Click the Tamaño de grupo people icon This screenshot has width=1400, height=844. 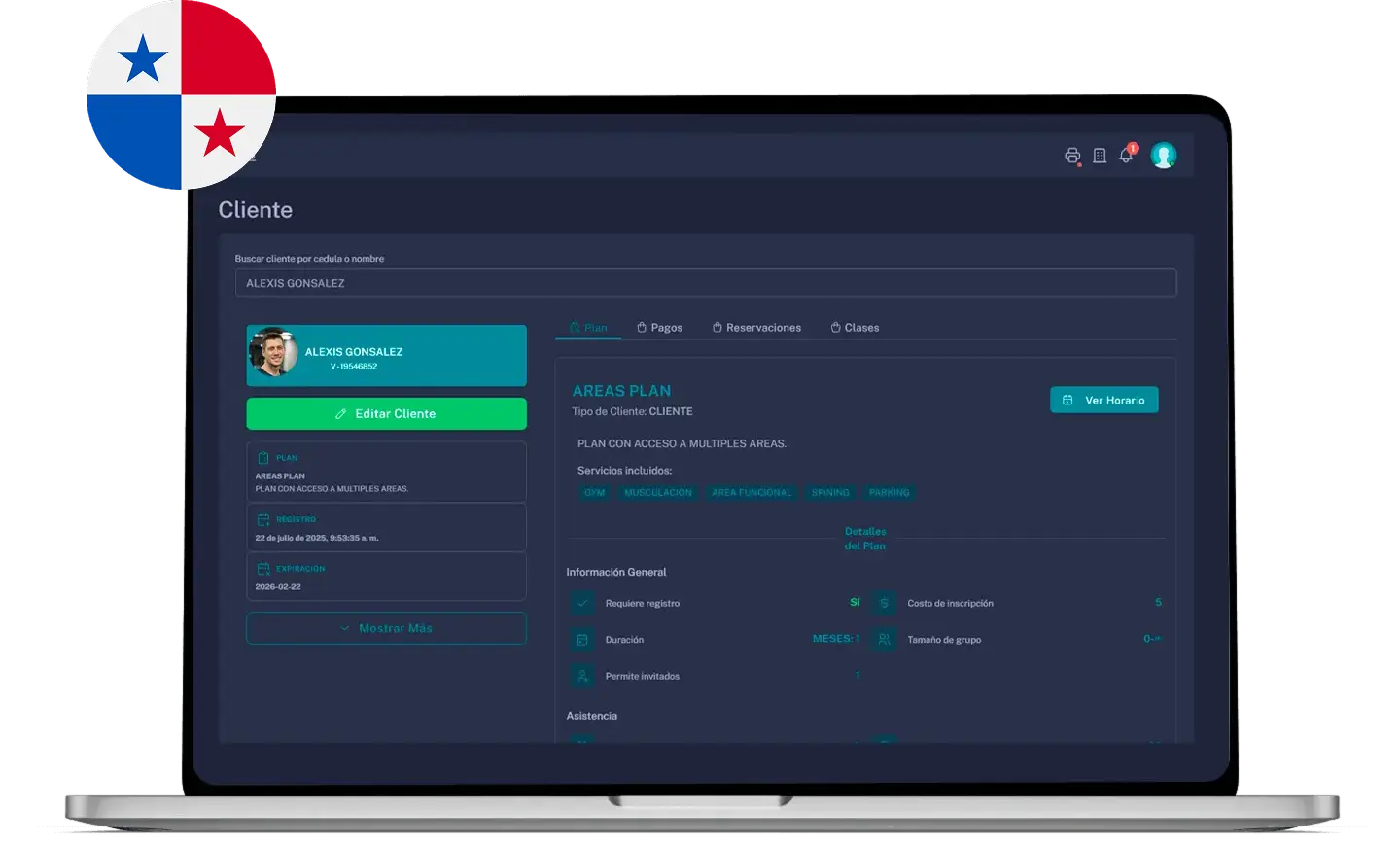click(x=884, y=640)
